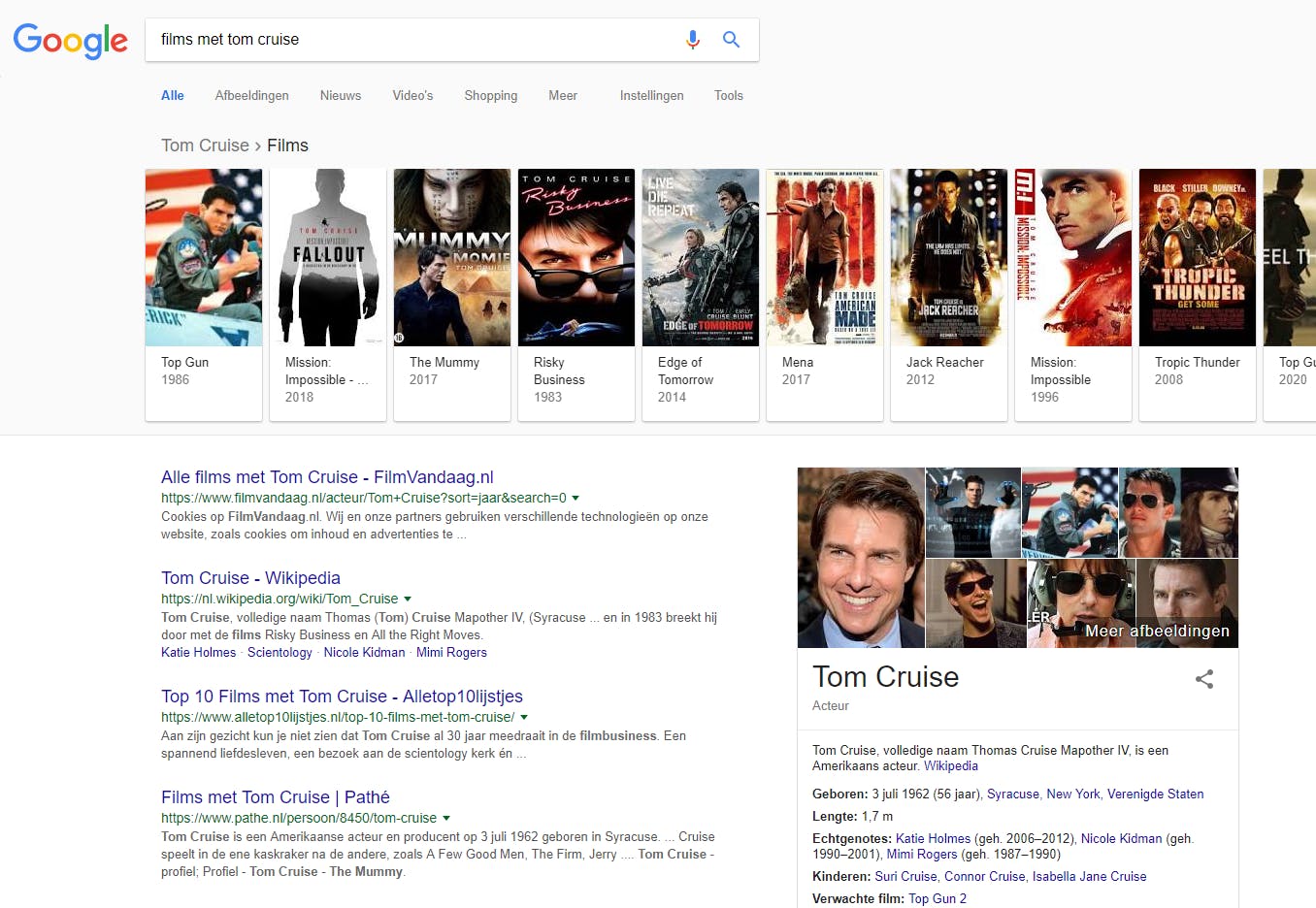Click the blue search magnifier icon

pos(731,40)
